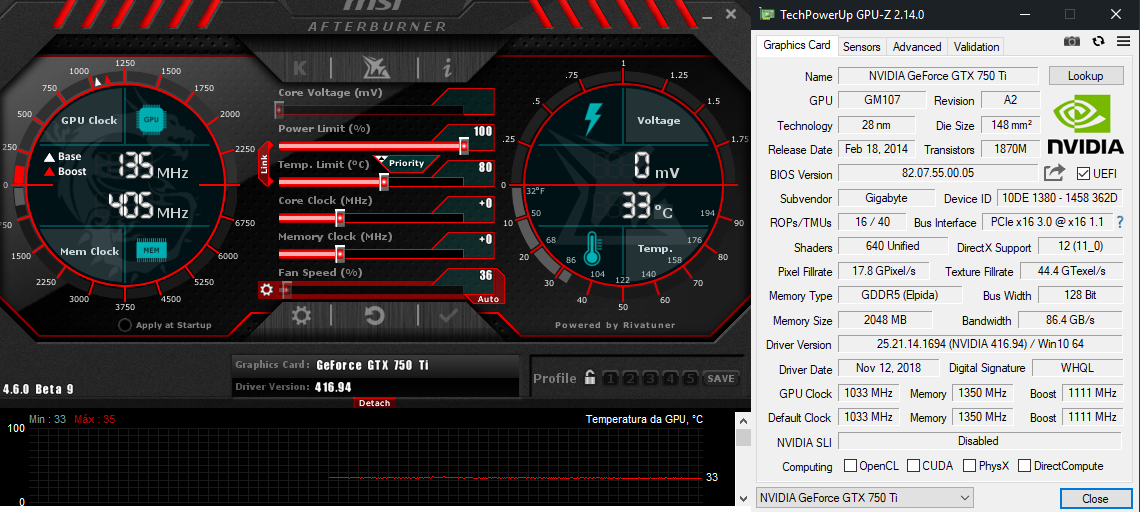Click the Memory Size 2048 MB field
1140x512 pixels.
coord(885,320)
